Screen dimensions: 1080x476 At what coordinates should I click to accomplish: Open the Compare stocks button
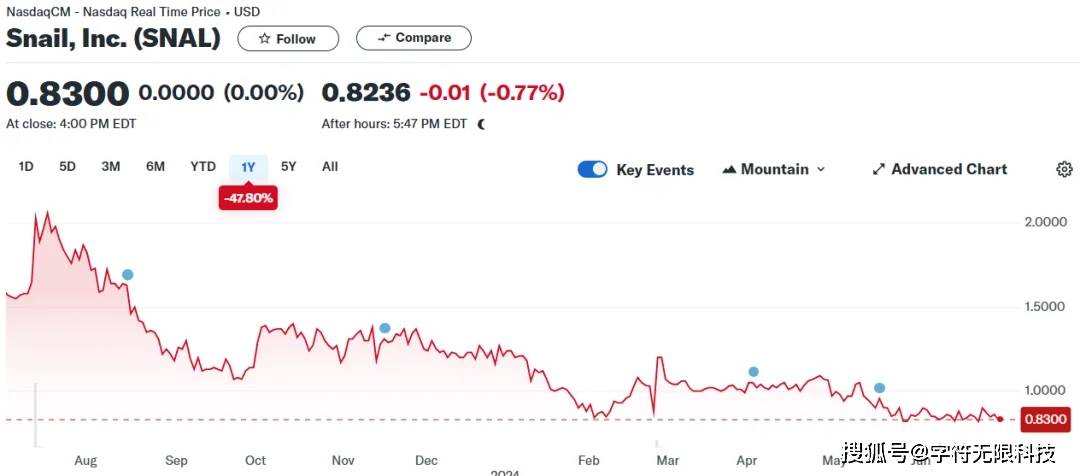click(413, 38)
